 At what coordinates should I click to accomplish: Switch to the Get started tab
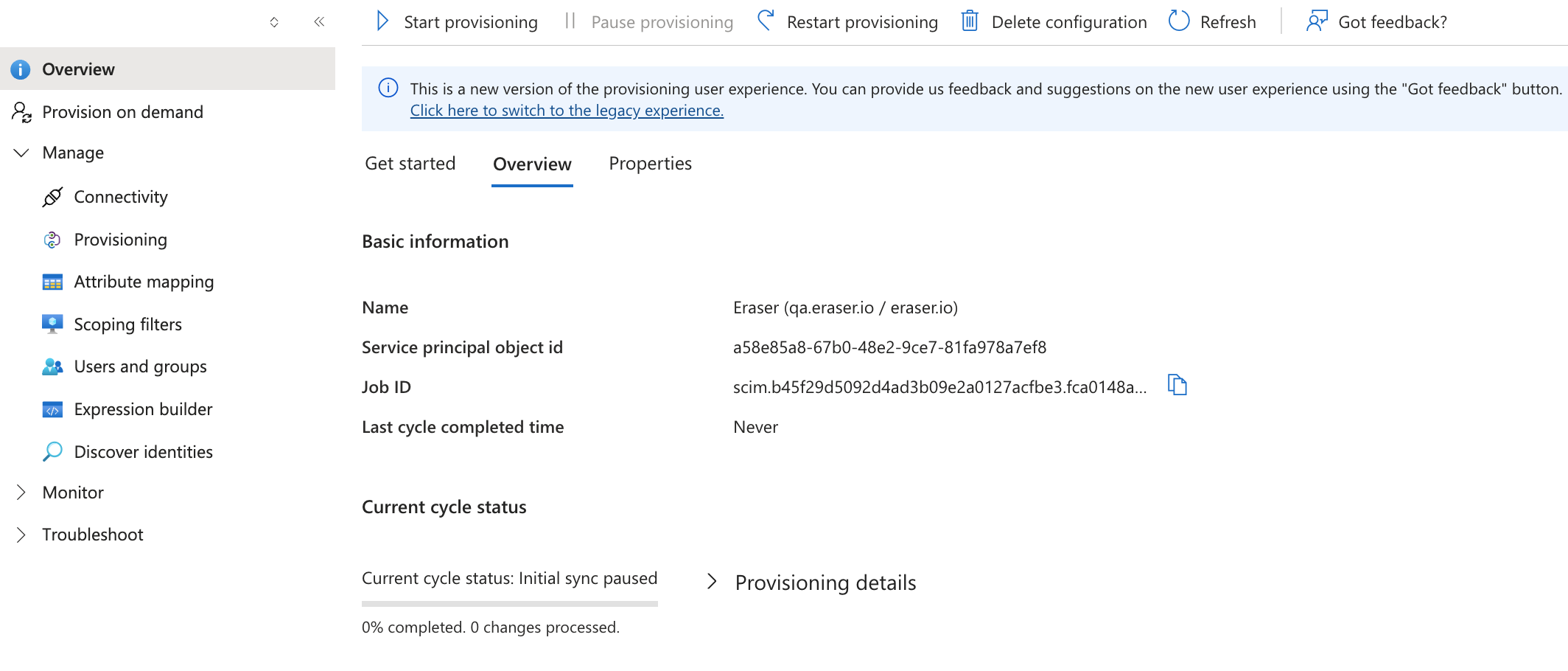[x=410, y=164]
